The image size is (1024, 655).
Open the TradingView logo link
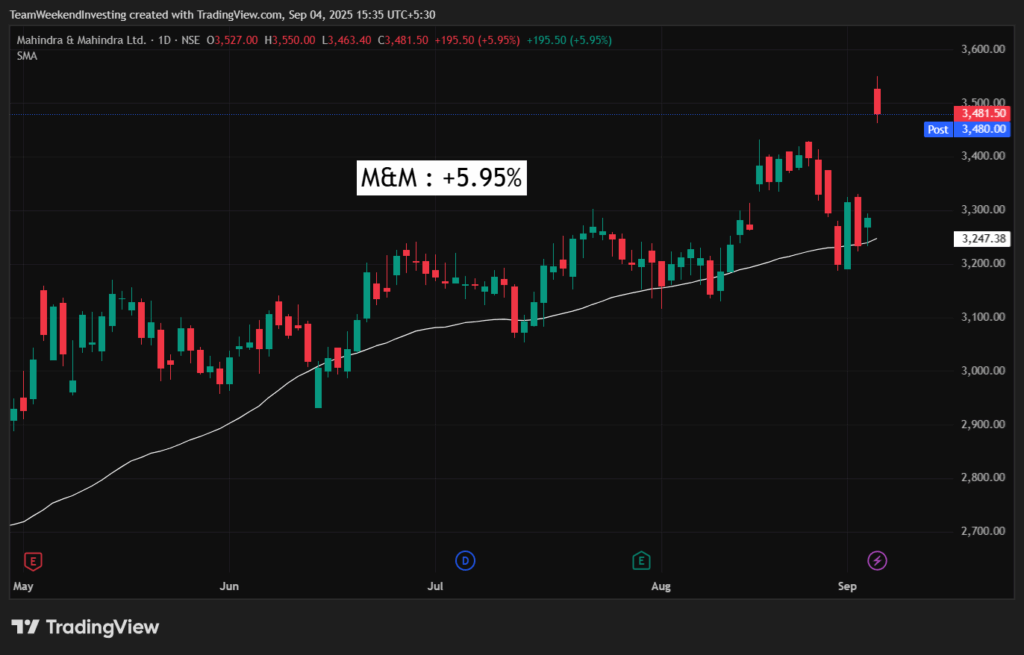point(85,628)
